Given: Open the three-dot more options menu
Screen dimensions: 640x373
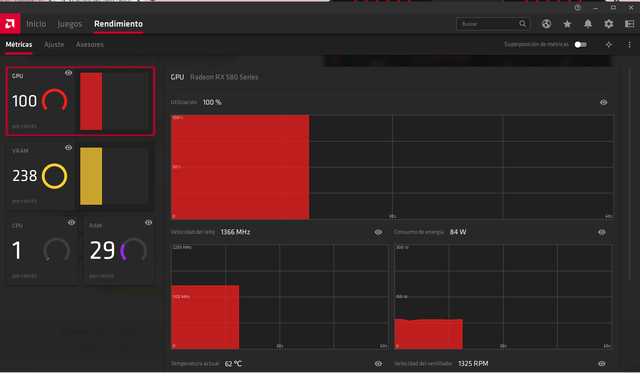Looking at the screenshot, I should 629,44.
